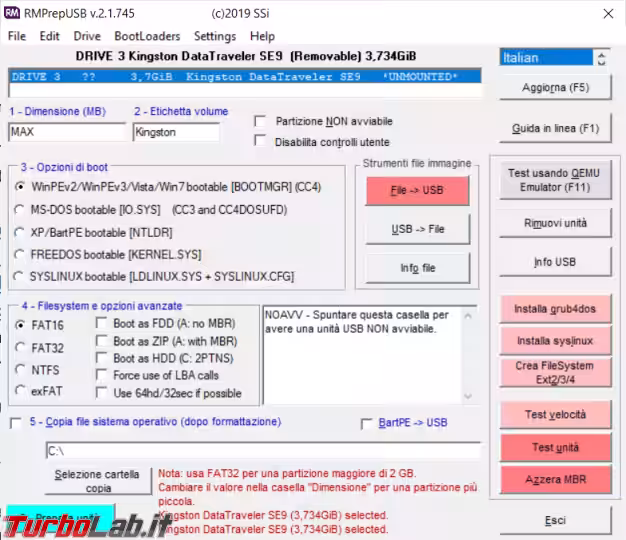Click the Test velocità button
This screenshot has width=626, height=540.
click(x=555, y=415)
